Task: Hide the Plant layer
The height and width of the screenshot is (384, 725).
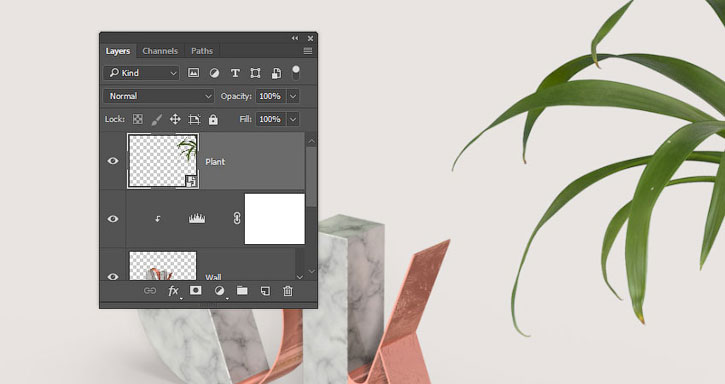Action: click(x=113, y=161)
